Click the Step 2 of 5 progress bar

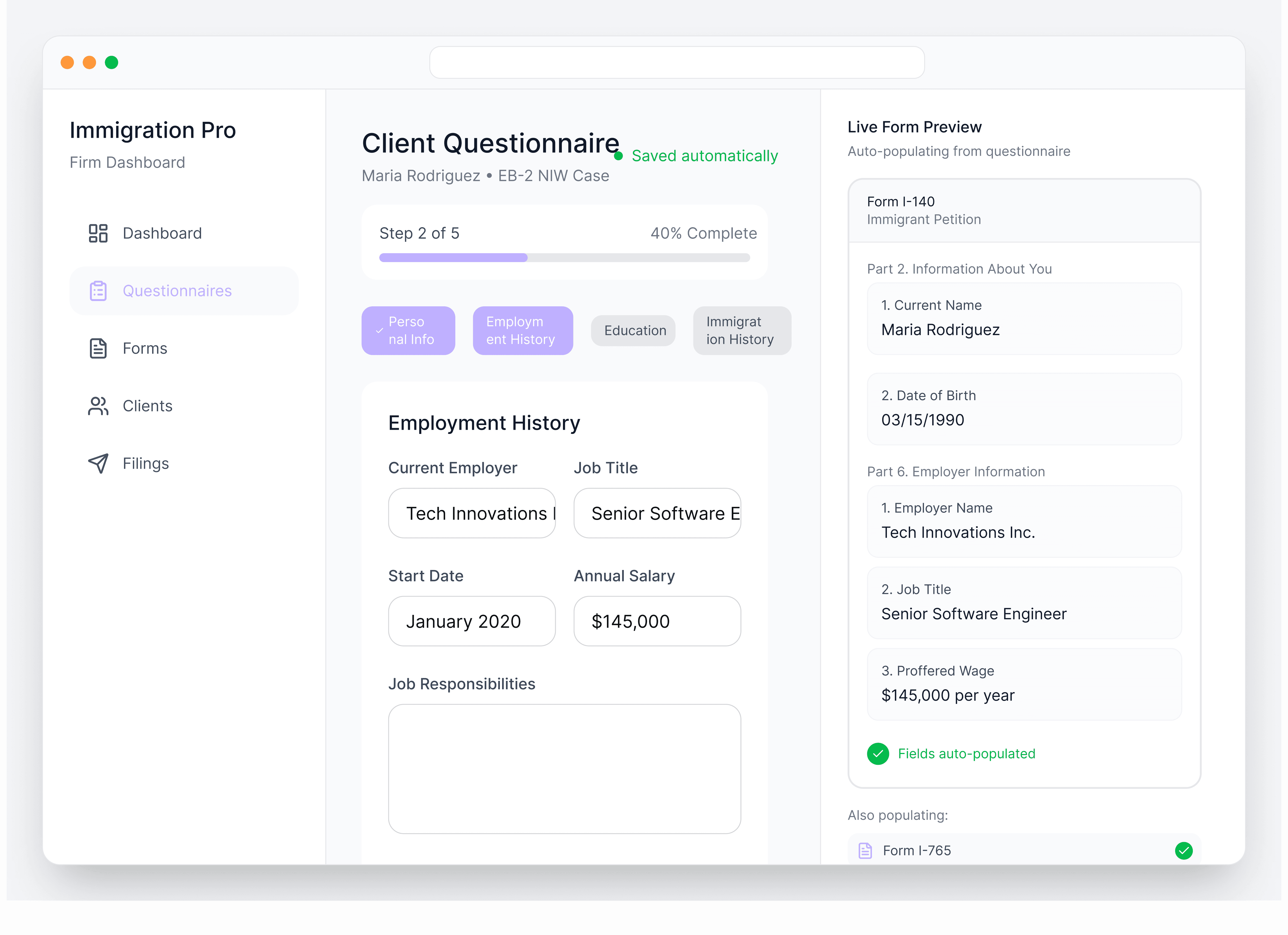[565, 258]
